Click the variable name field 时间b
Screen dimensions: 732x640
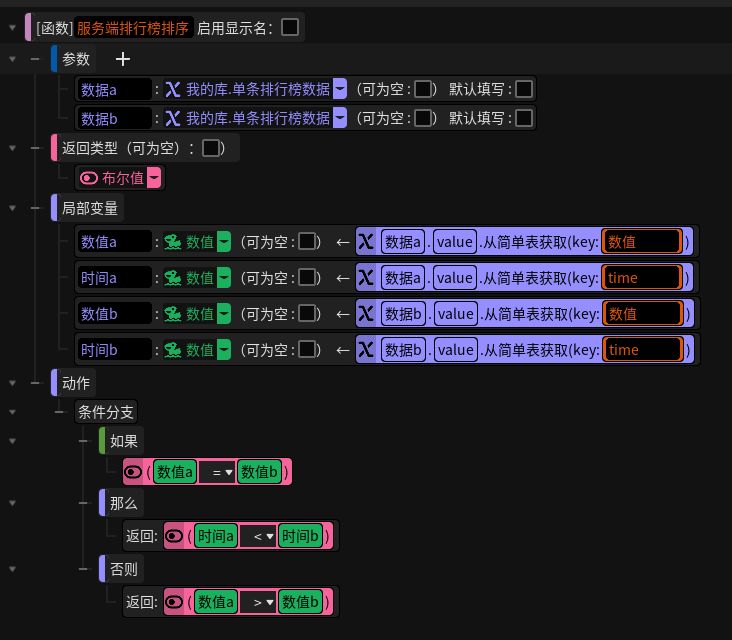(114, 350)
